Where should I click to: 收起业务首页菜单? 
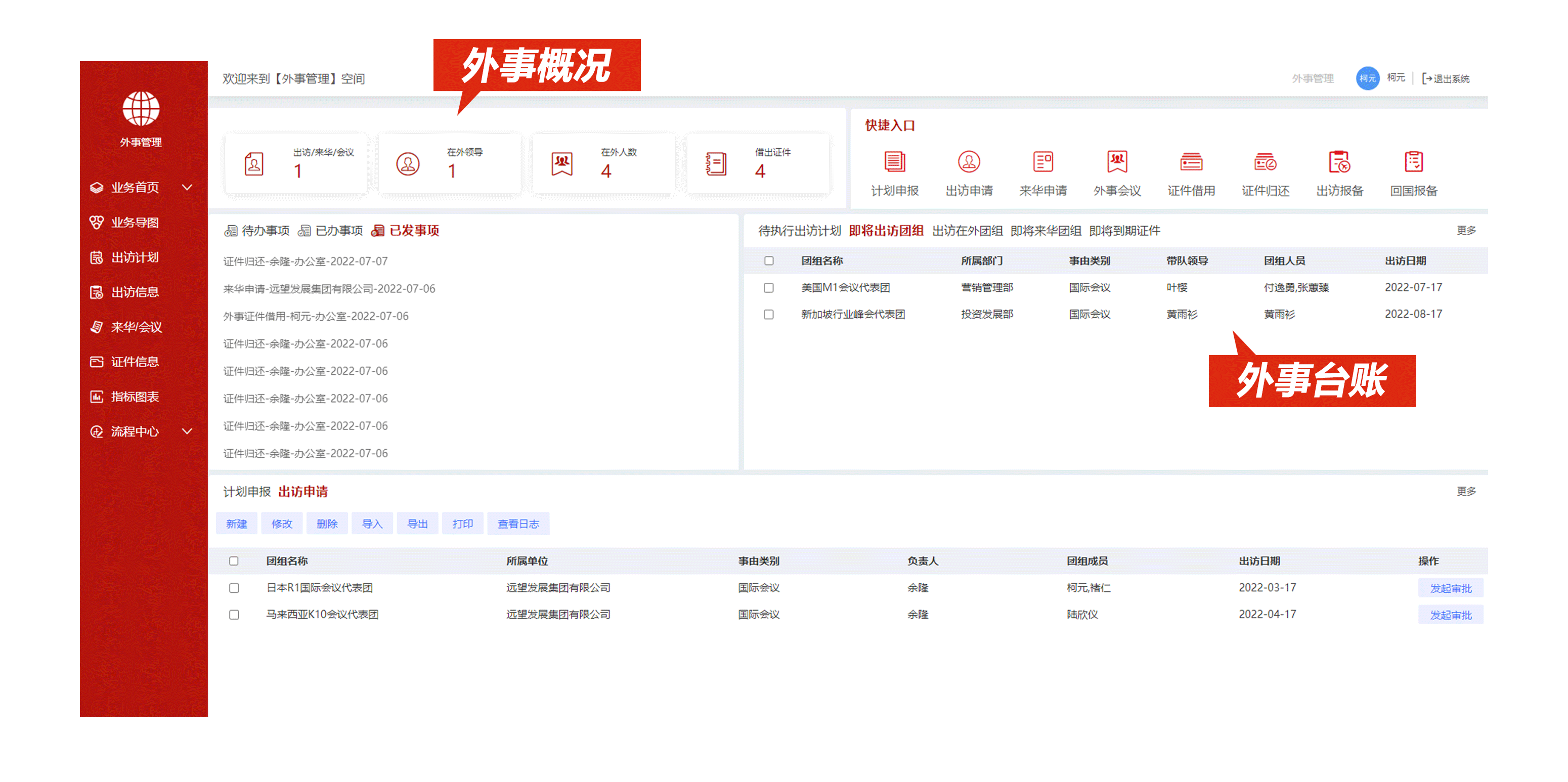[188, 188]
